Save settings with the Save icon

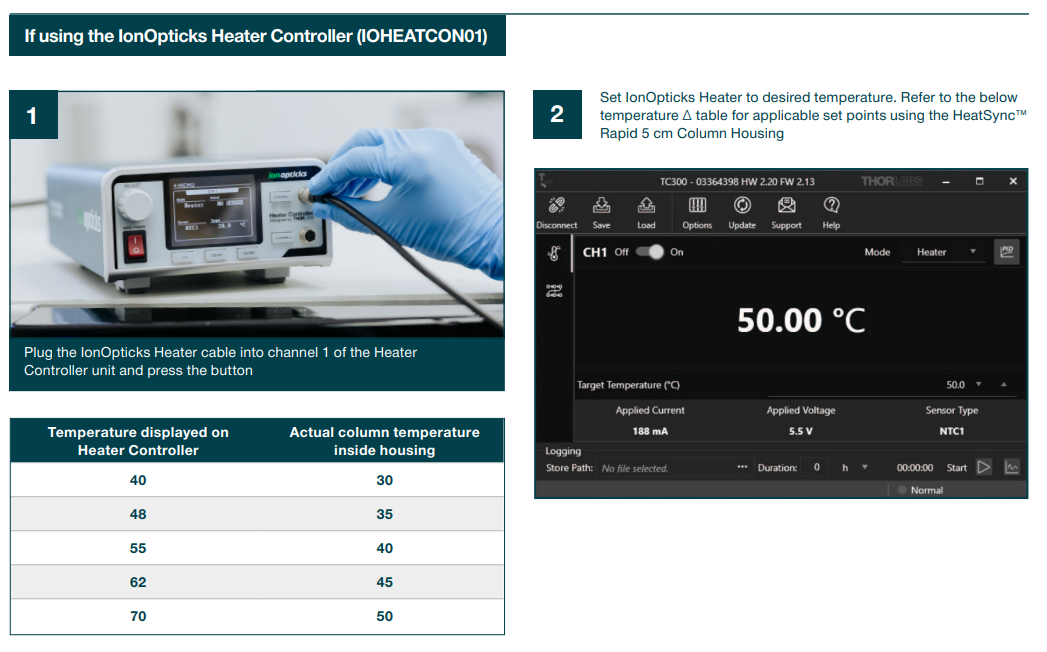click(601, 206)
